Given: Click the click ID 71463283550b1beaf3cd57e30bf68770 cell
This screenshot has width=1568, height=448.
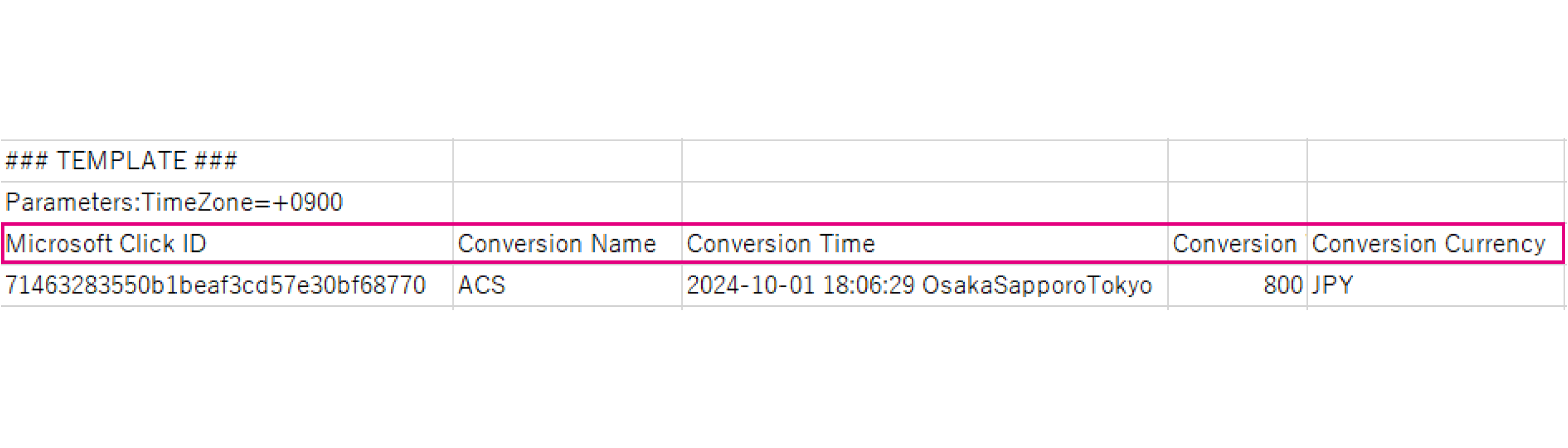Looking at the screenshot, I should point(227,285).
